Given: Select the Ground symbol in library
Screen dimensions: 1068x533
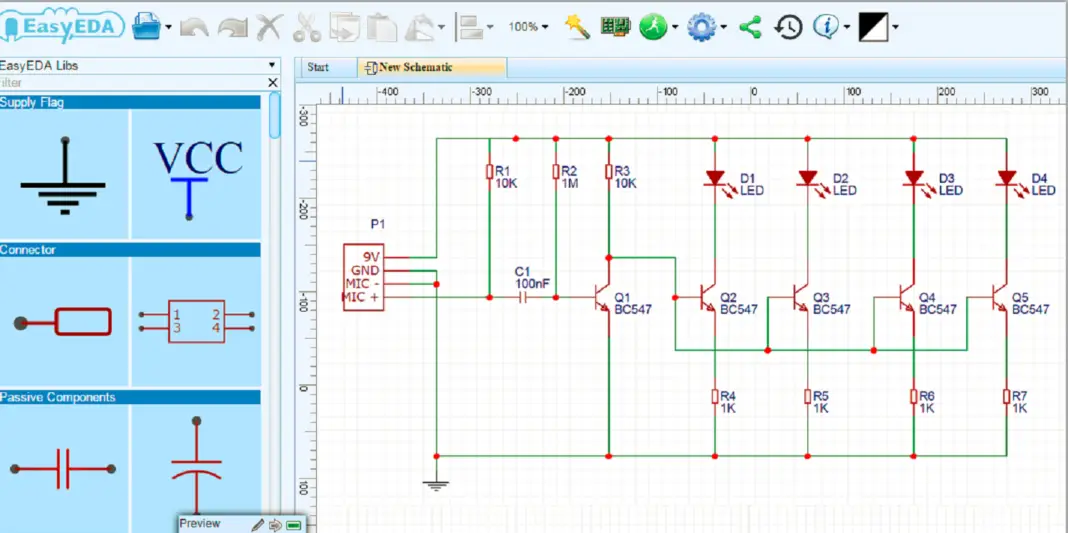Looking at the screenshot, I should (64, 175).
